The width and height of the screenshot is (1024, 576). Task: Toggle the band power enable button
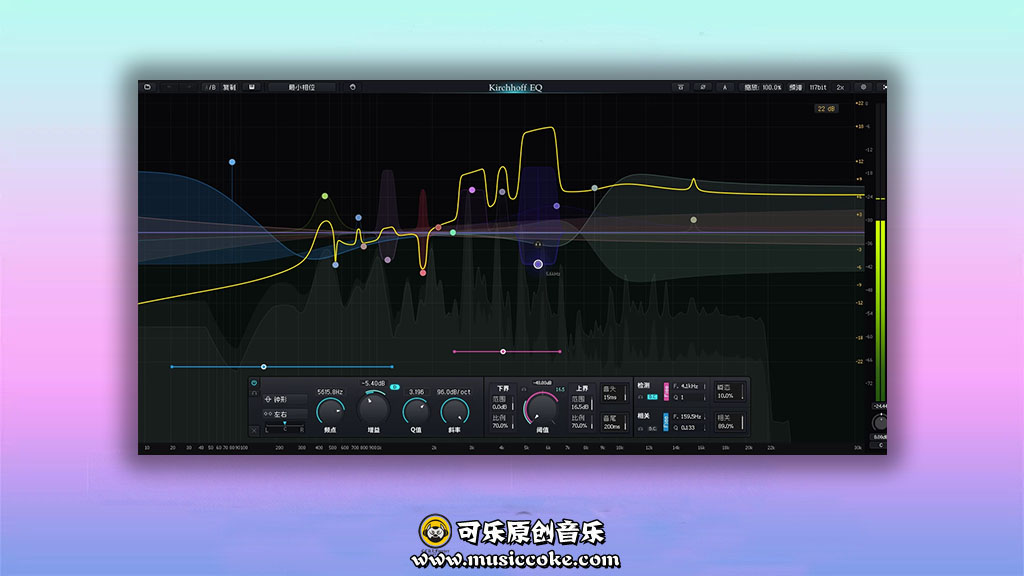click(254, 383)
